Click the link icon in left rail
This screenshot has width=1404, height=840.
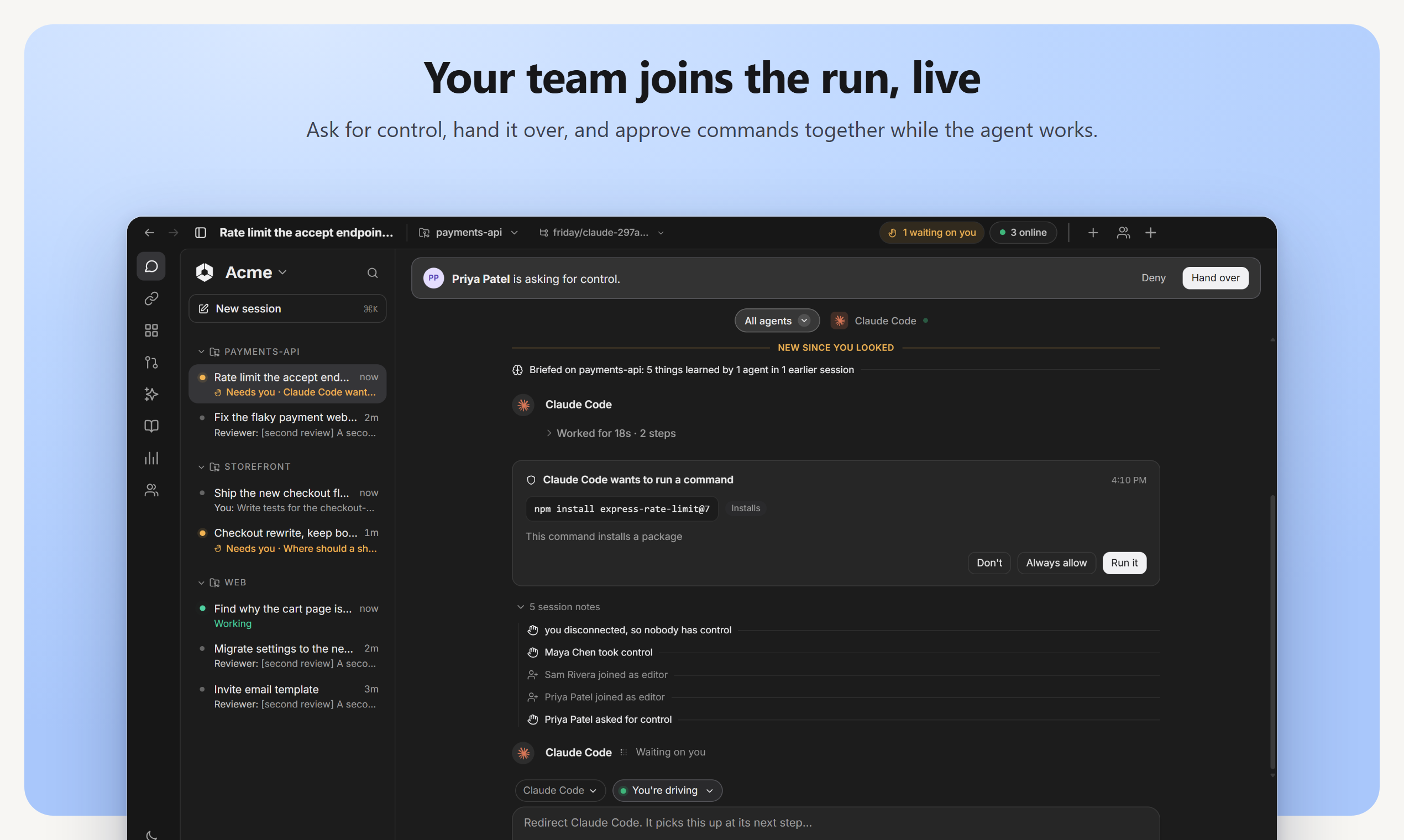click(x=151, y=298)
